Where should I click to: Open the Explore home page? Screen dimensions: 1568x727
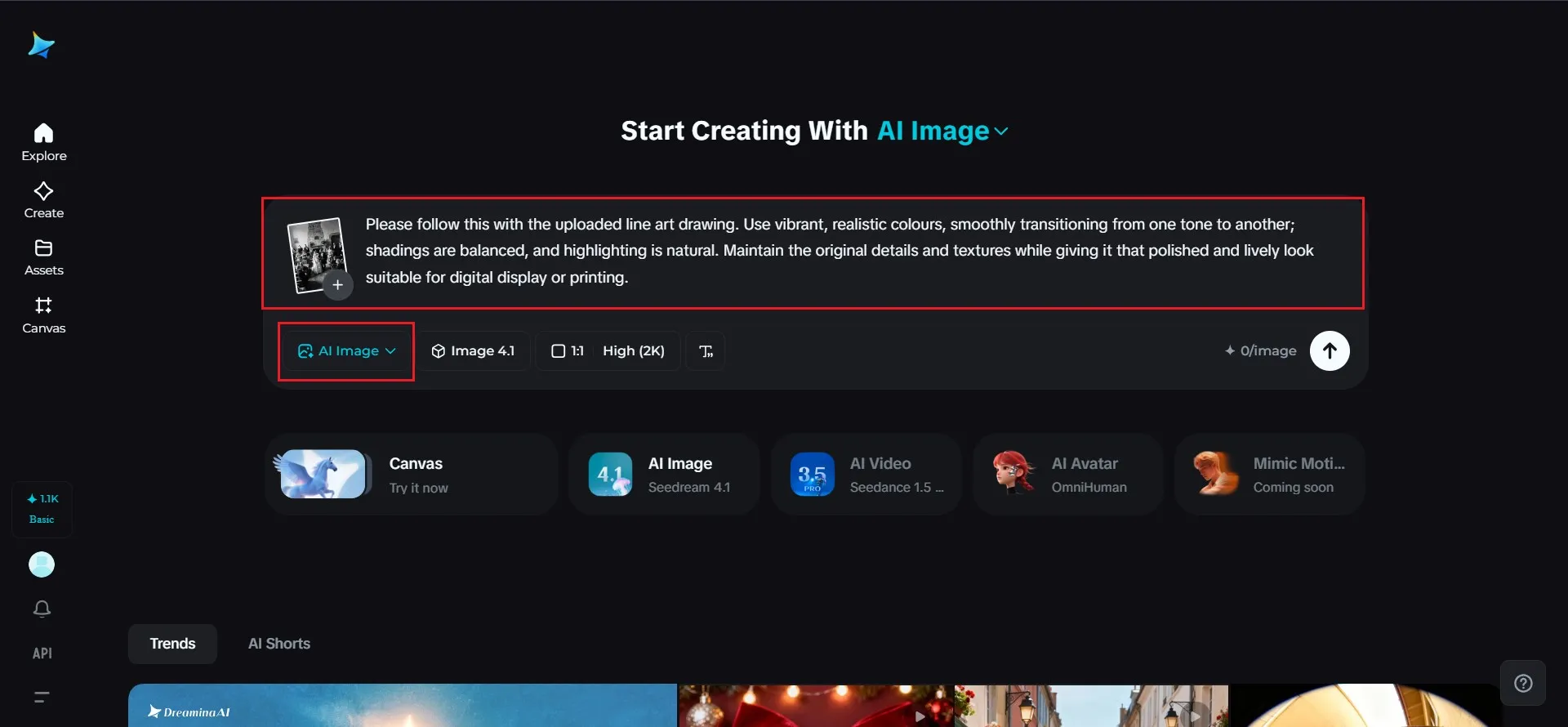pos(44,142)
